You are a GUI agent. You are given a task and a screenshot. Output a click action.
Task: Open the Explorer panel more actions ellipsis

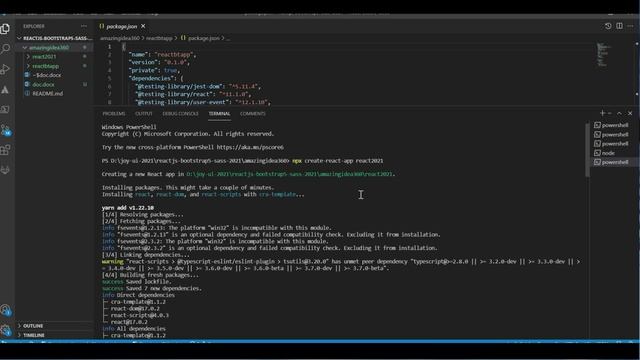(84, 26)
